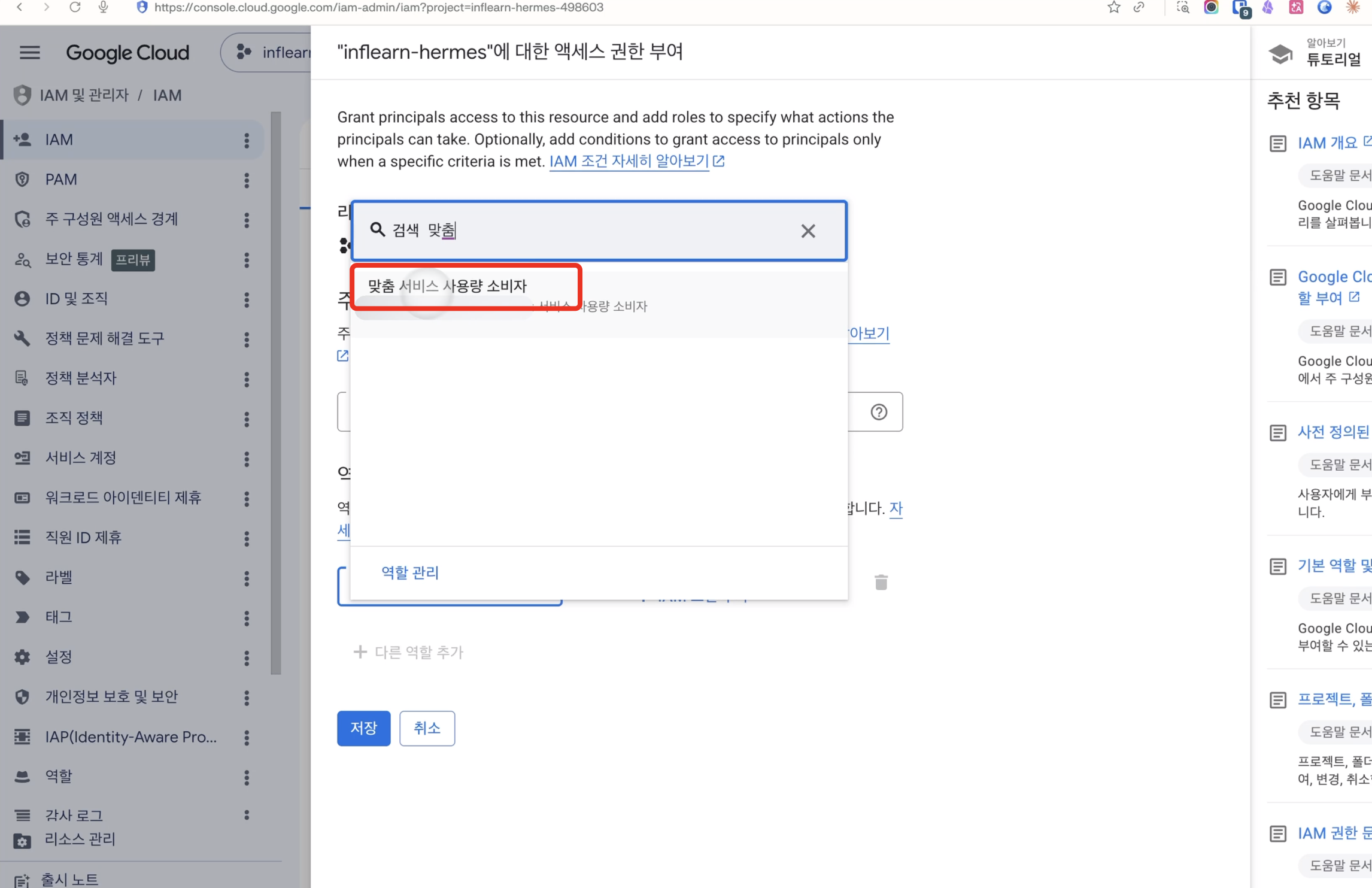1372x888 pixels.
Task: Clear the role search field with the X
Action: (808, 231)
